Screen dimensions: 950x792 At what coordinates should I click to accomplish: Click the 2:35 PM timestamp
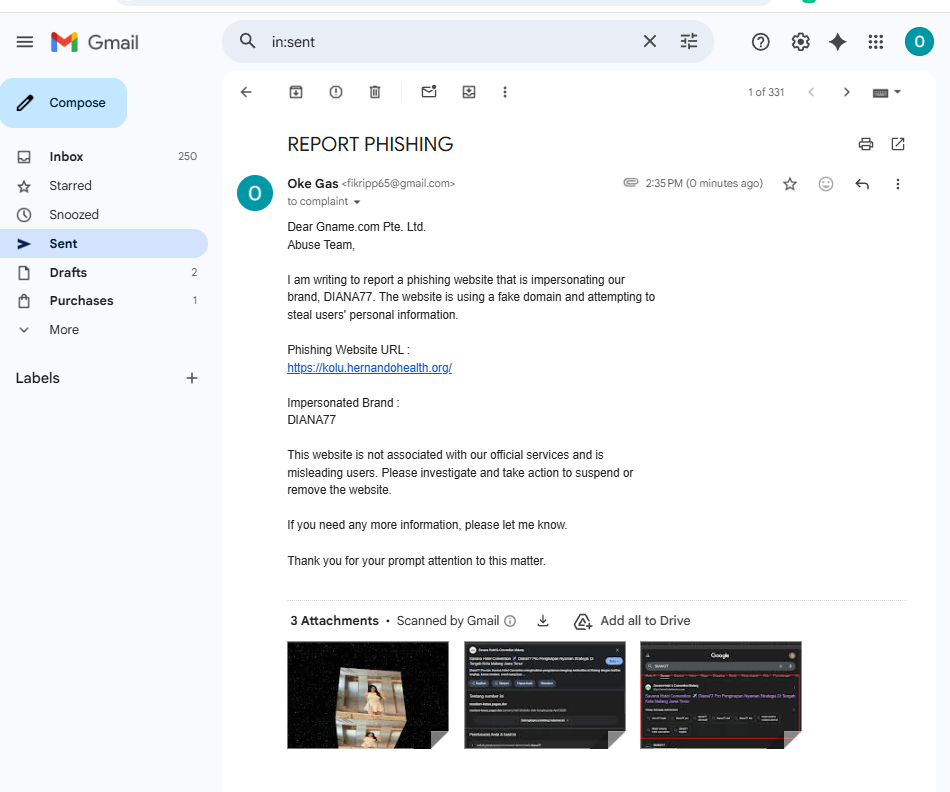(x=704, y=184)
